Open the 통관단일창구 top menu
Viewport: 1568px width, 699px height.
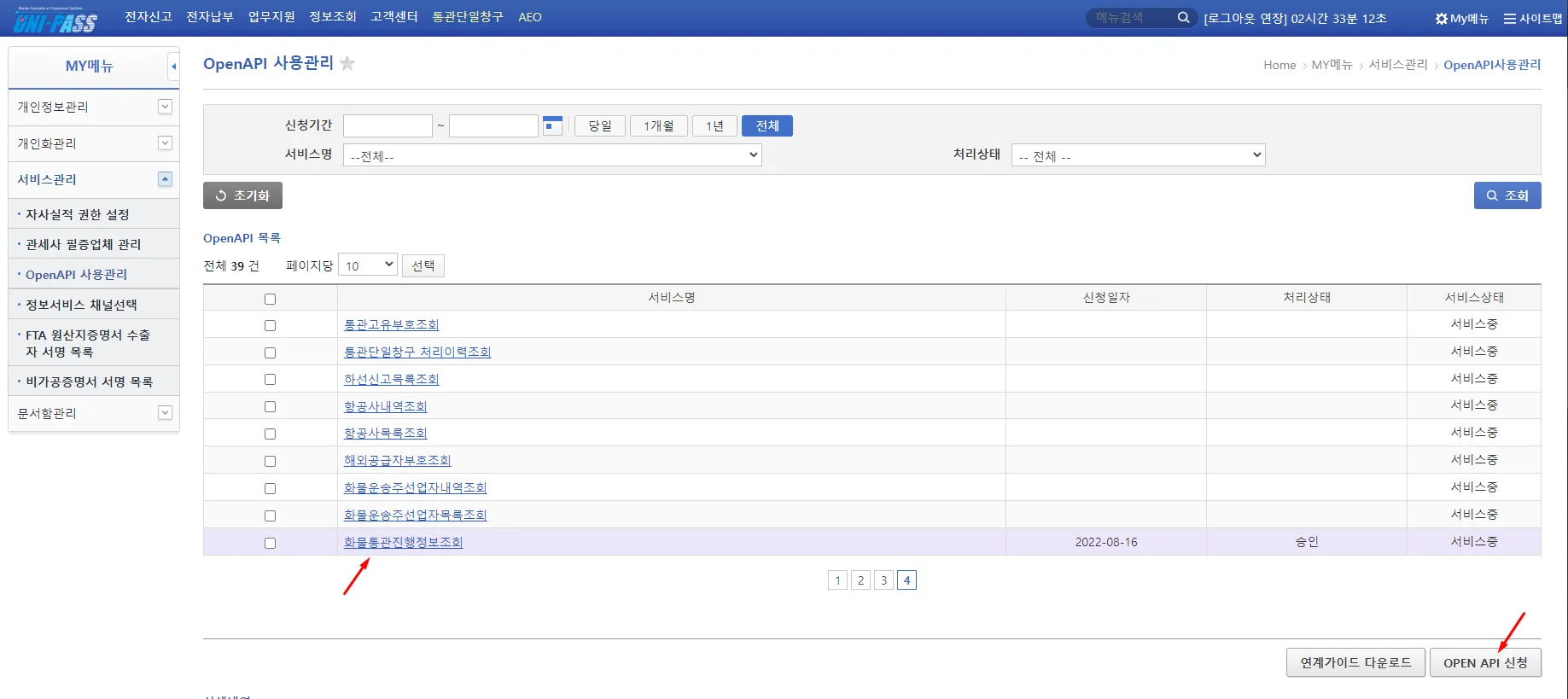tap(468, 17)
